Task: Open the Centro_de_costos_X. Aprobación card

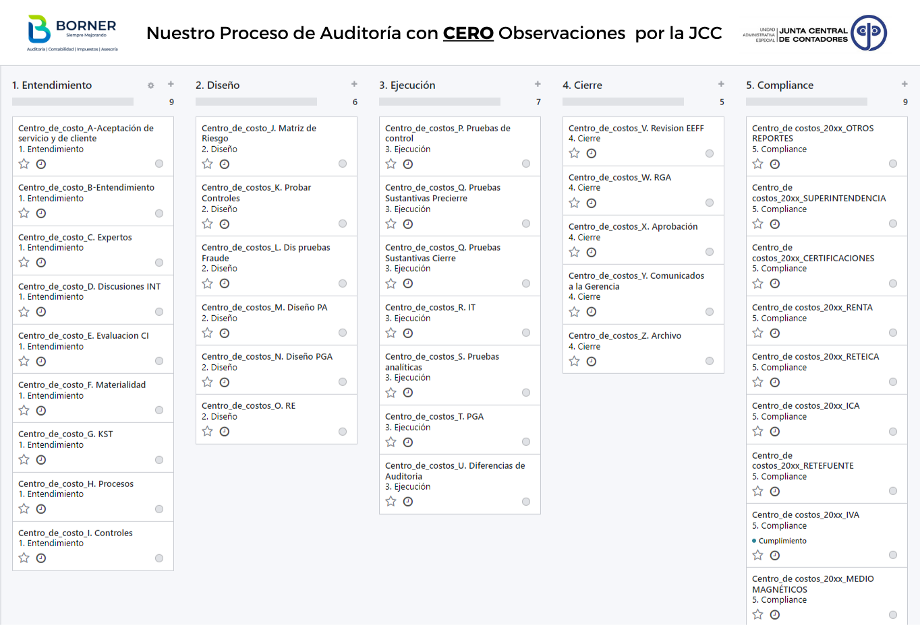Action: click(x=633, y=227)
